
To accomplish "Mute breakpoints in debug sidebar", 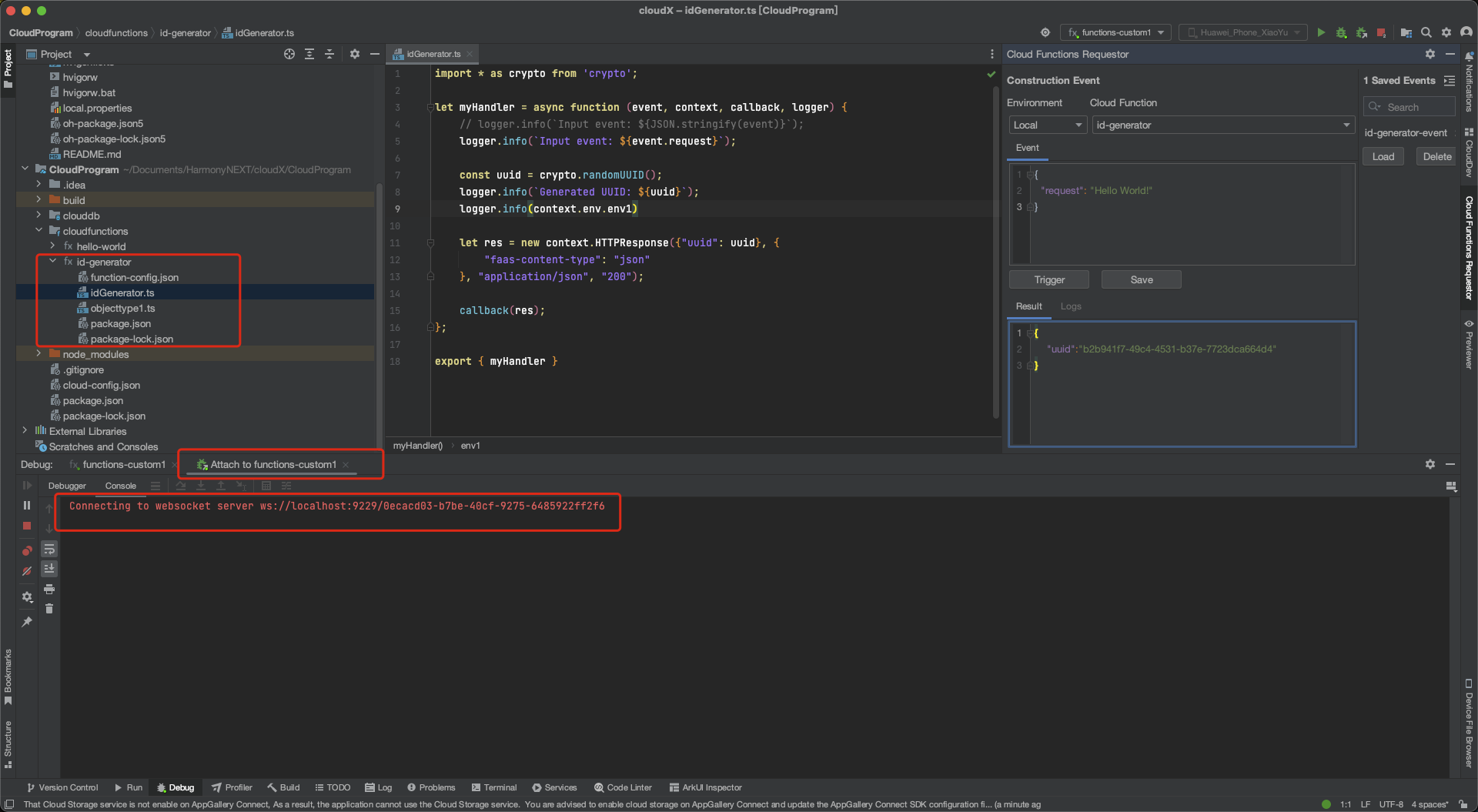I will (27, 570).
